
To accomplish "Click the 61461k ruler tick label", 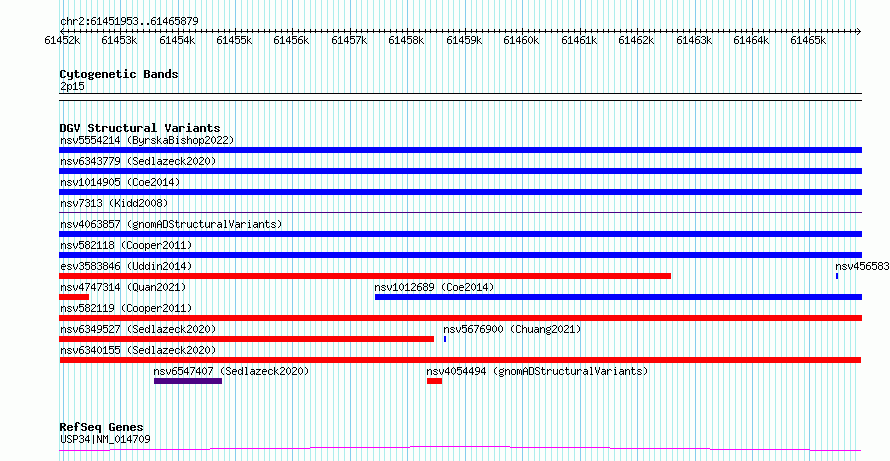I will 578,40.
